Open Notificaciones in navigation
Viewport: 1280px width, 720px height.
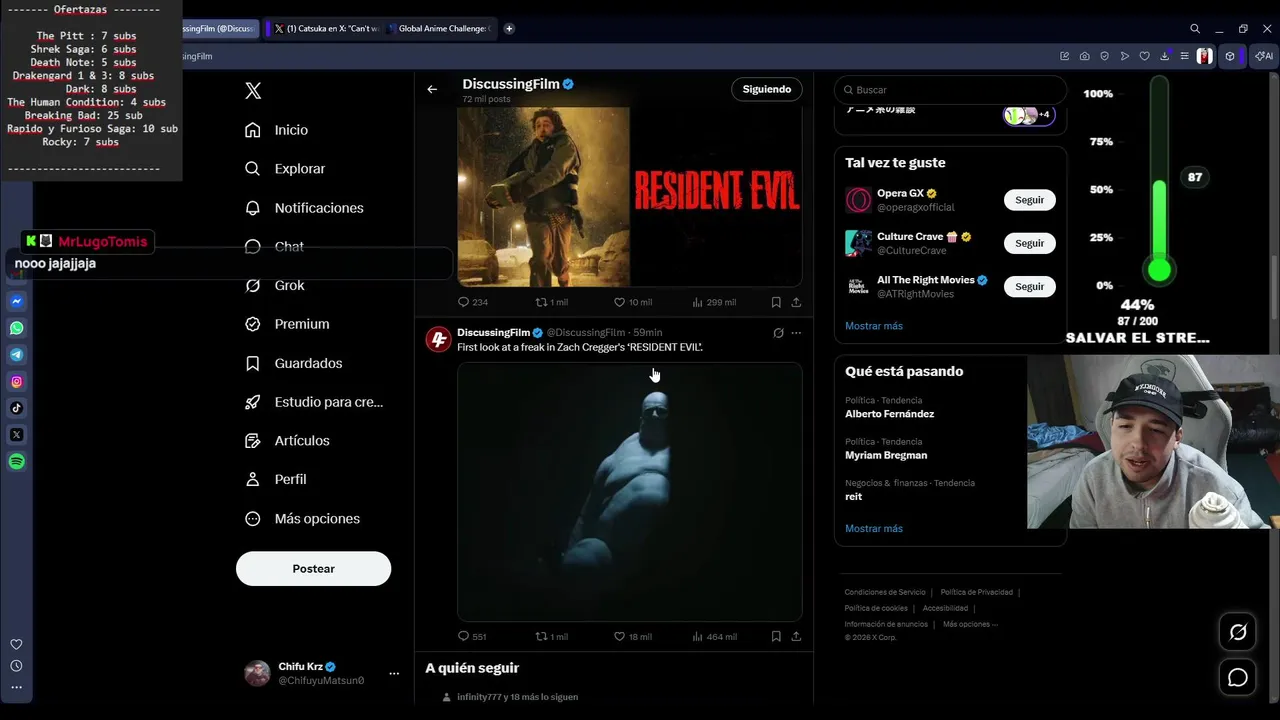coord(305,208)
